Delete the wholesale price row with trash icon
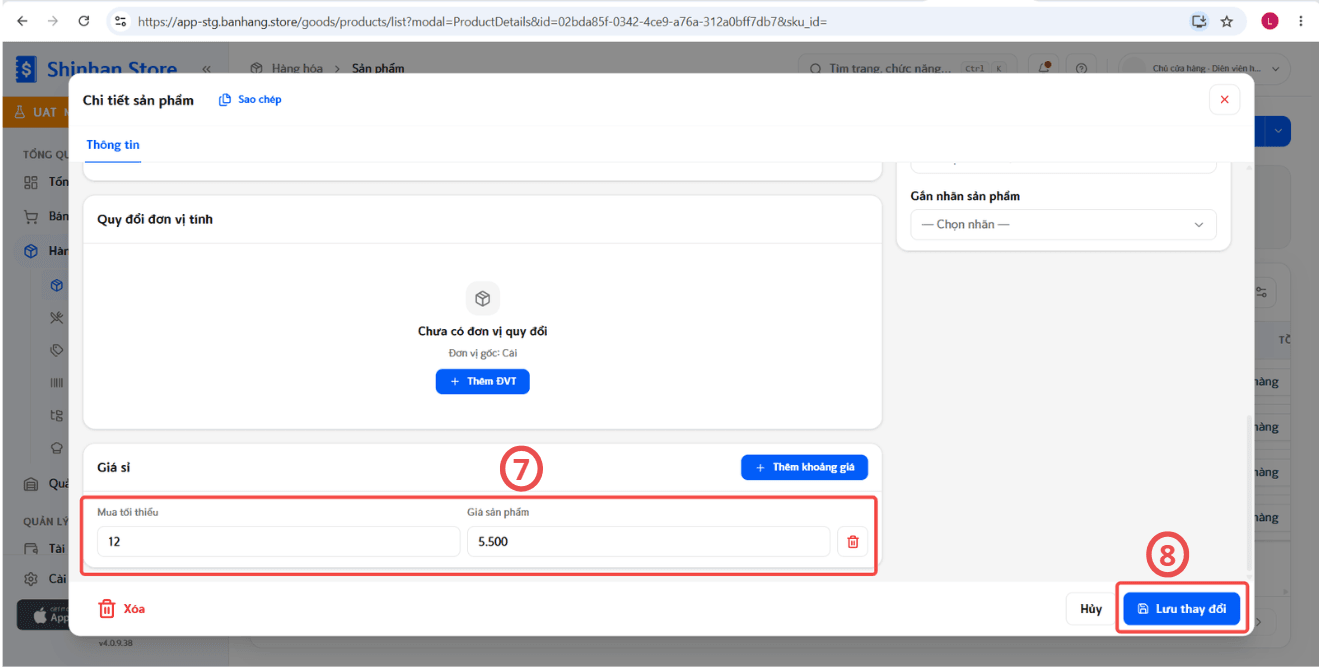The width and height of the screenshot is (1319, 667). [x=853, y=542]
